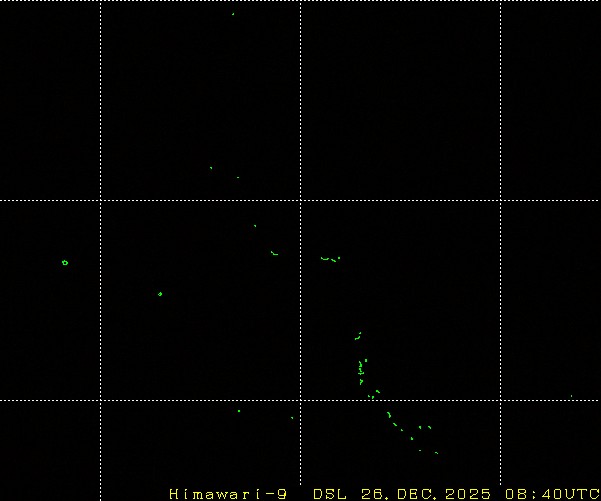Image resolution: width=601 pixels, height=501 pixels.
Task: Click the ring-shaped green island outline at far left
Action: click(x=65, y=262)
